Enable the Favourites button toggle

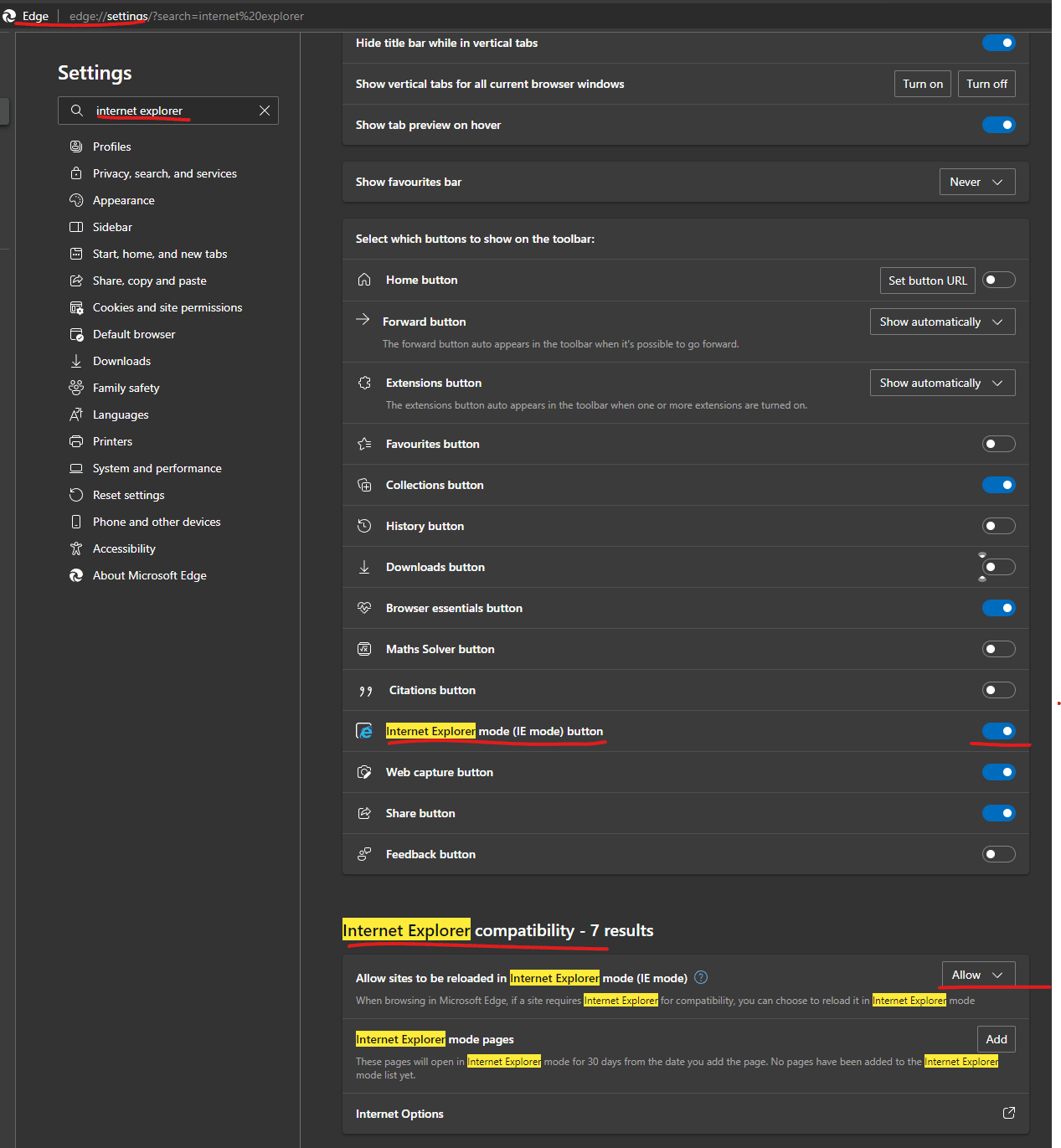pos(998,444)
